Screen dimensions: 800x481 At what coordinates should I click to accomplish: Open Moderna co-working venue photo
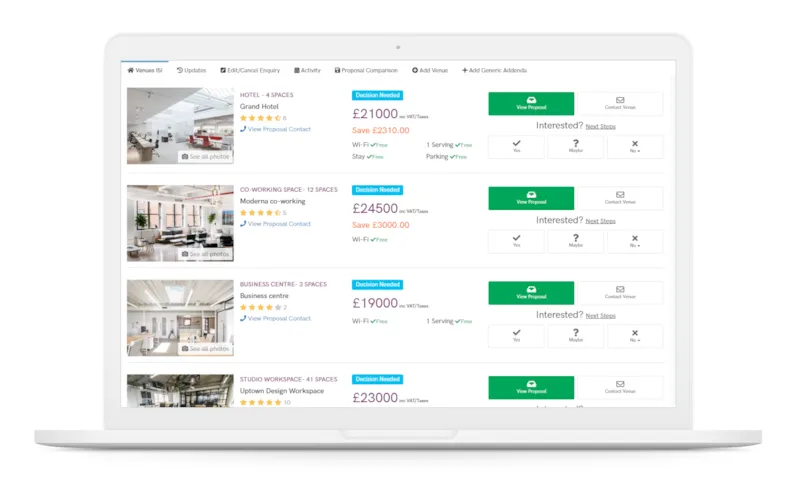pyautogui.click(x=180, y=223)
